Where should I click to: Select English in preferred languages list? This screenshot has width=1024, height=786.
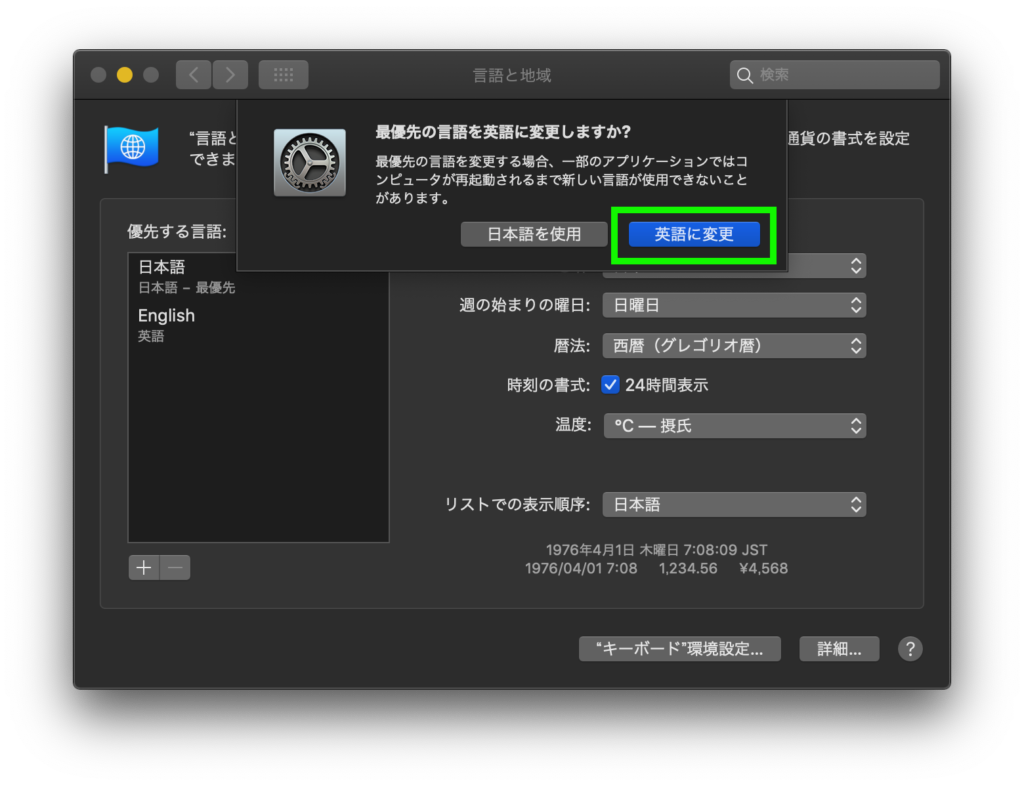[258, 324]
